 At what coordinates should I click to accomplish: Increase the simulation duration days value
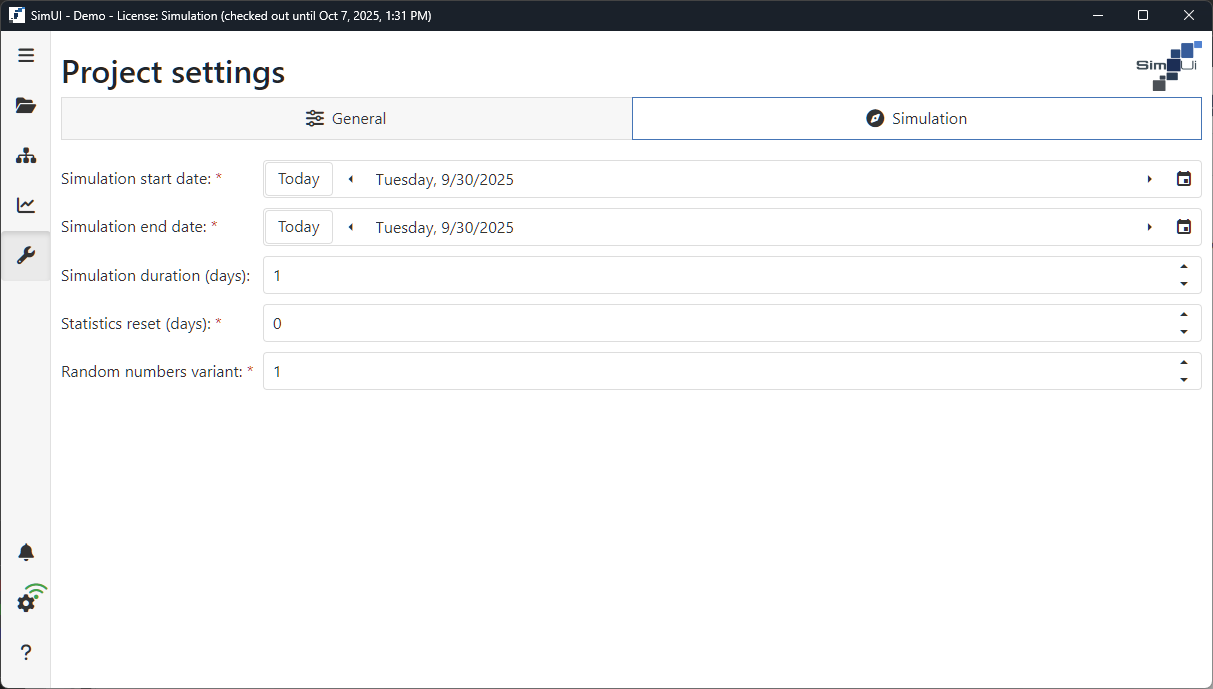pos(1184,267)
